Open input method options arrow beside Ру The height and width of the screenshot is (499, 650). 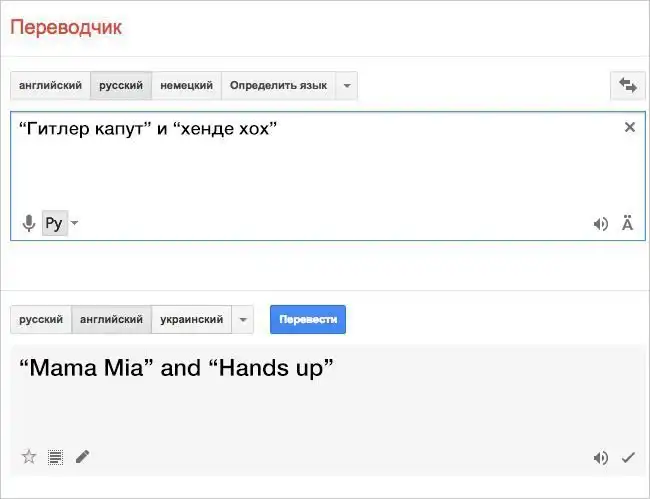(x=75, y=223)
